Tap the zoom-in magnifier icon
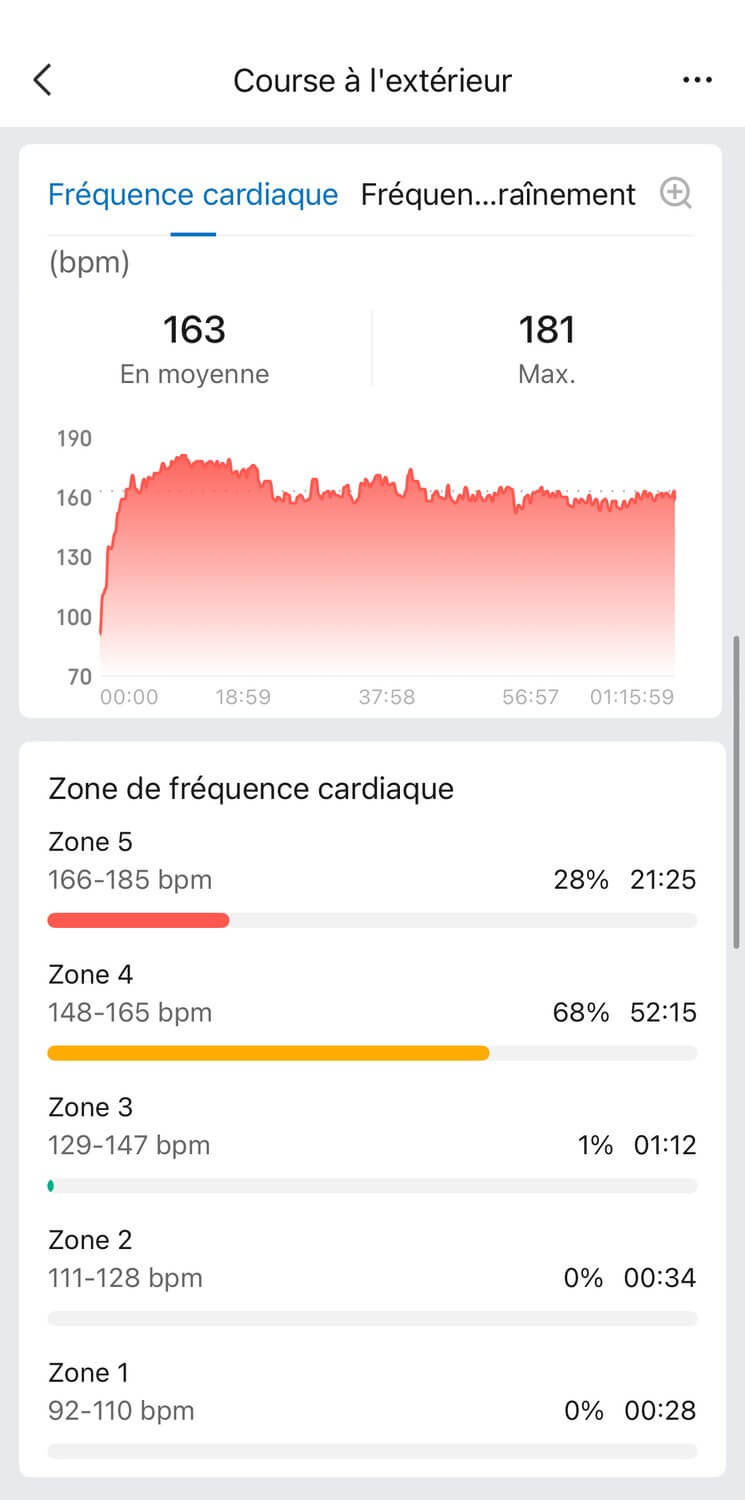Screen dimensions: 745x1500 coord(676,194)
